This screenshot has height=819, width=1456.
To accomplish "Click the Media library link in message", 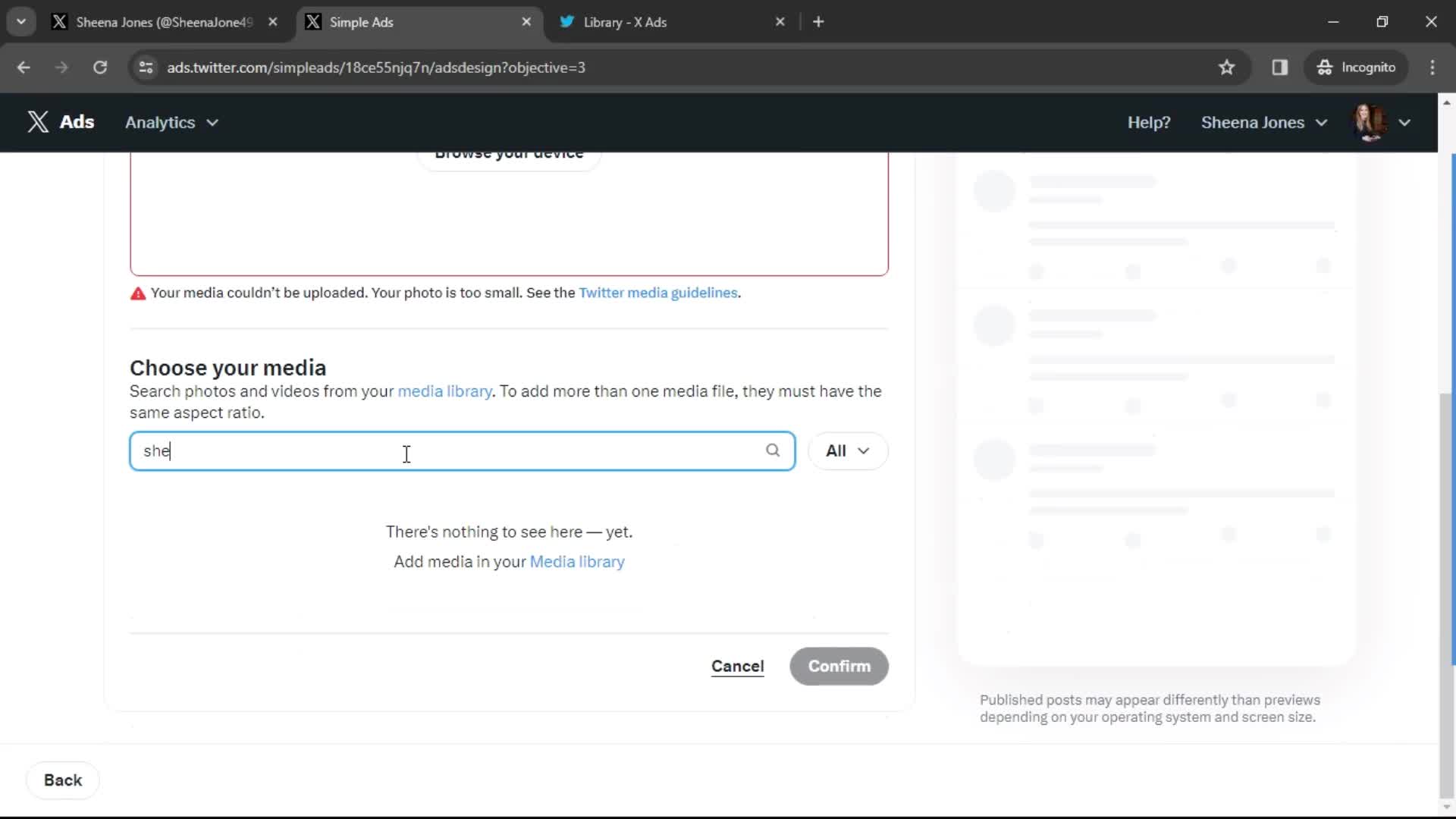I will click(x=577, y=561).
